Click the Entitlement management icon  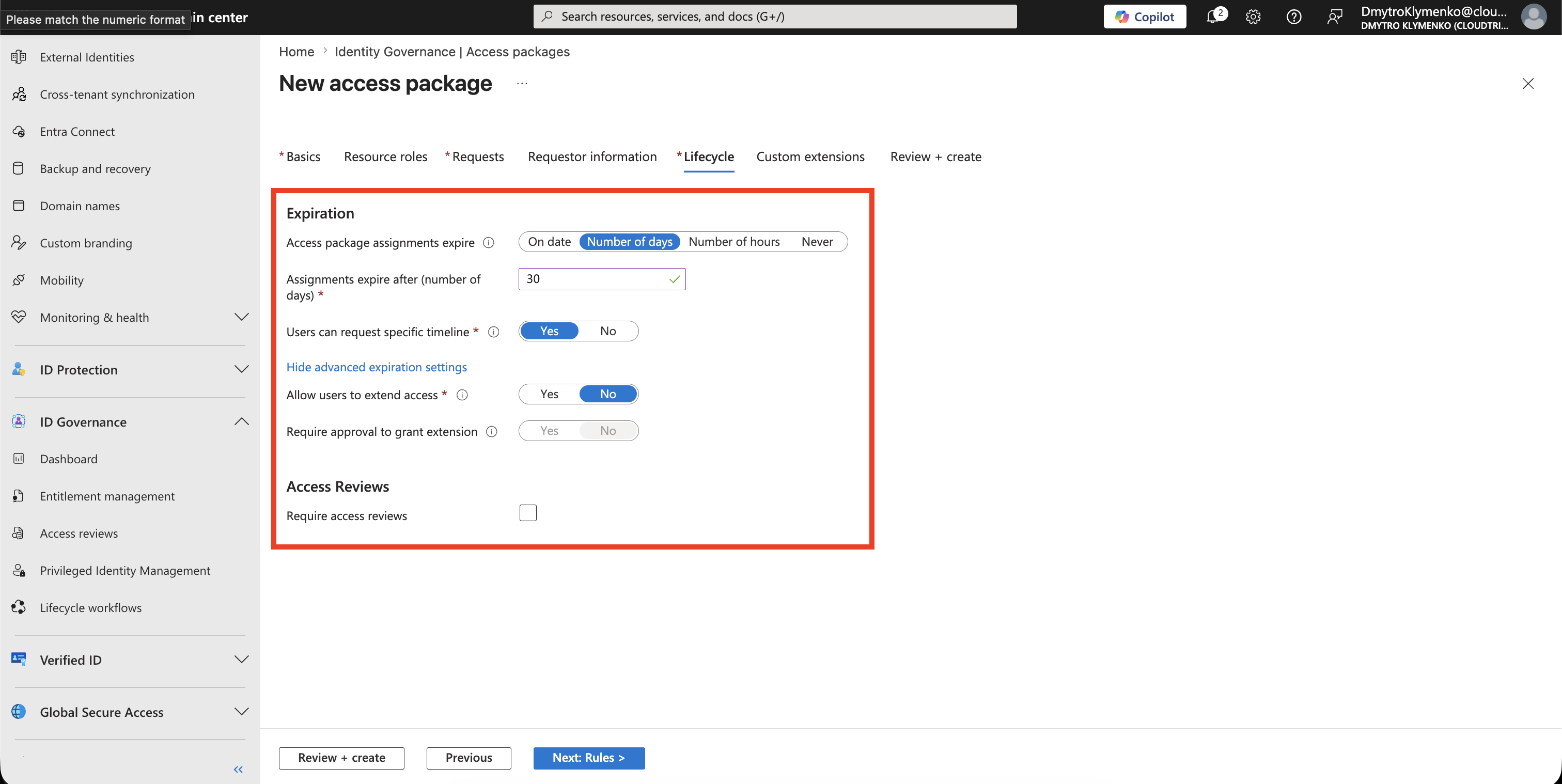tap(19, 496)
